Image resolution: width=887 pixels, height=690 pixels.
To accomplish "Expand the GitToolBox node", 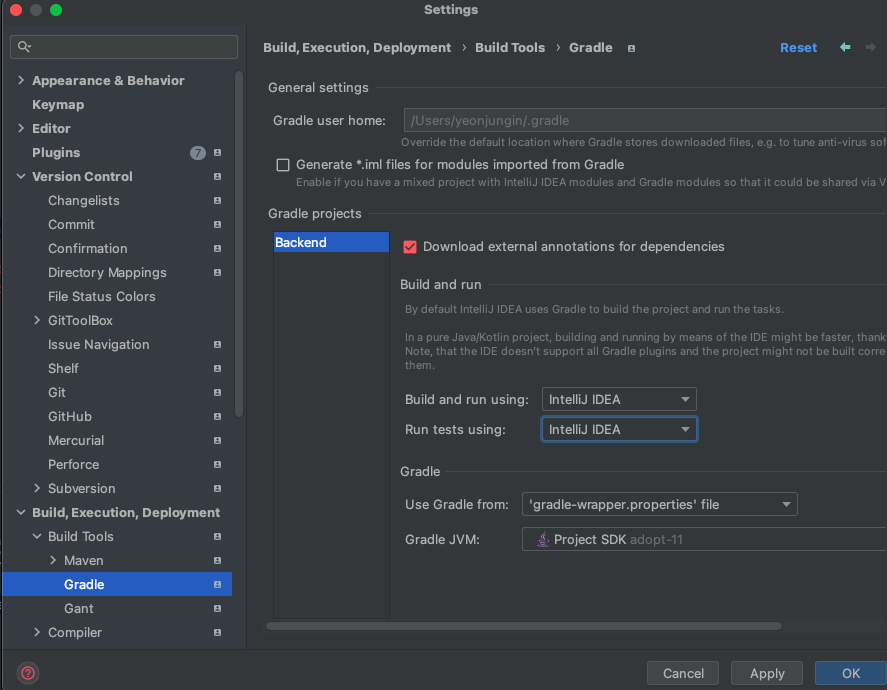I will pyautogui.click(x=37, y=321).
